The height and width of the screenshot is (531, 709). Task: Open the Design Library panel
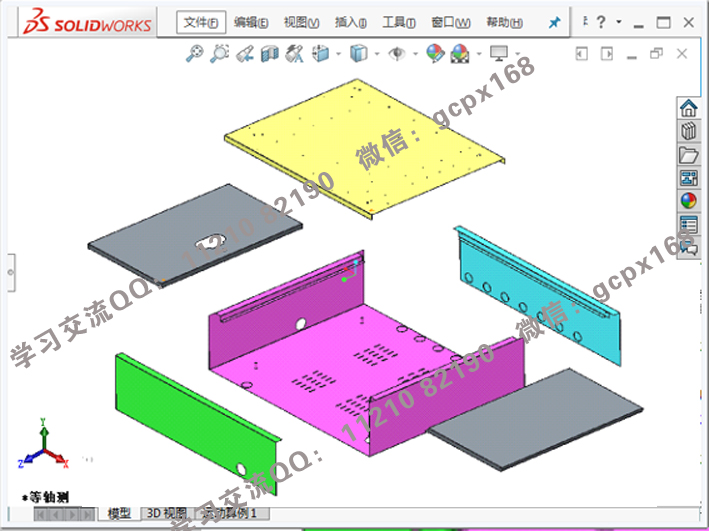(688, 131)
